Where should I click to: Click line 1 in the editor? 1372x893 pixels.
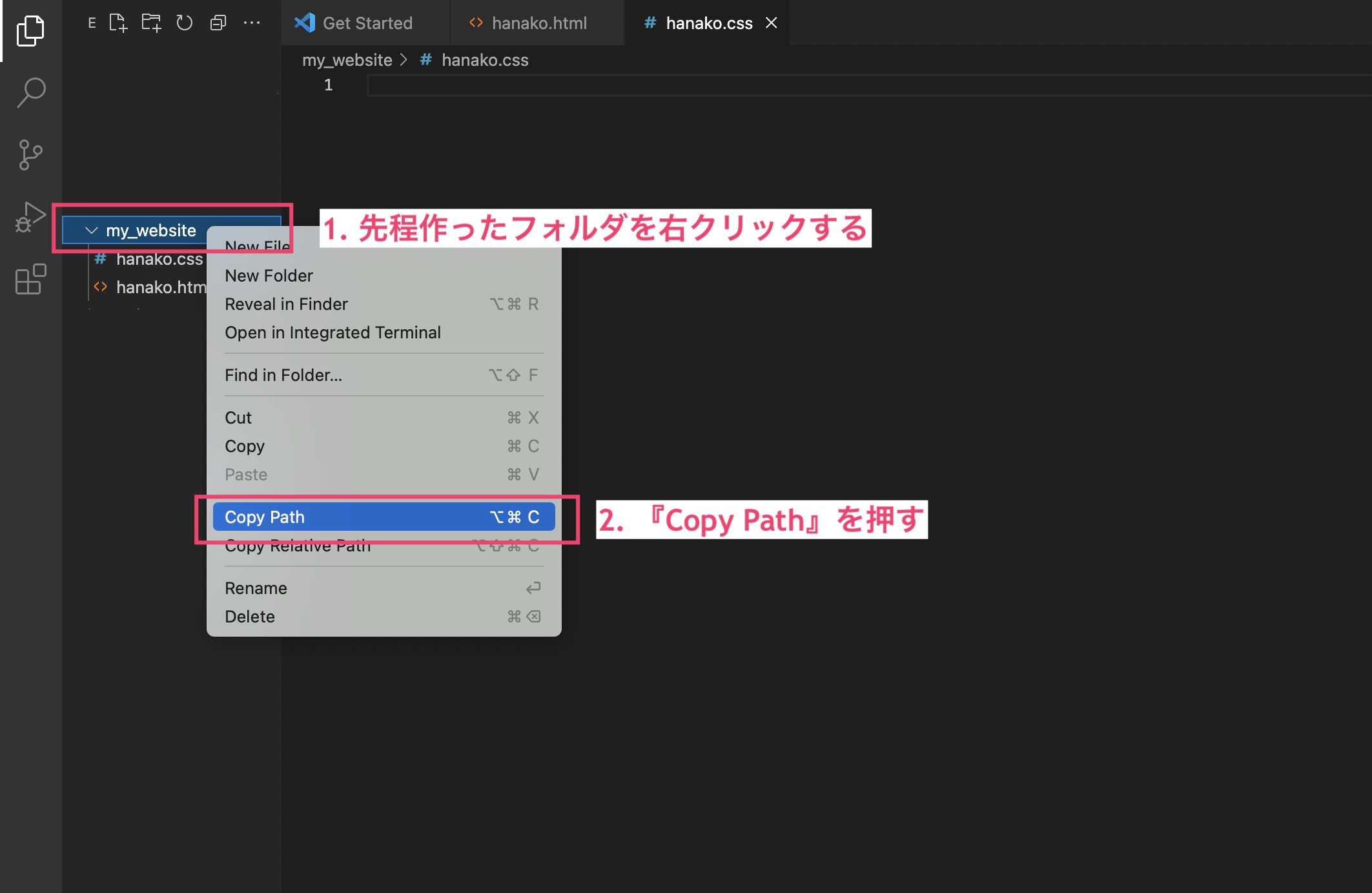point(646,85)
